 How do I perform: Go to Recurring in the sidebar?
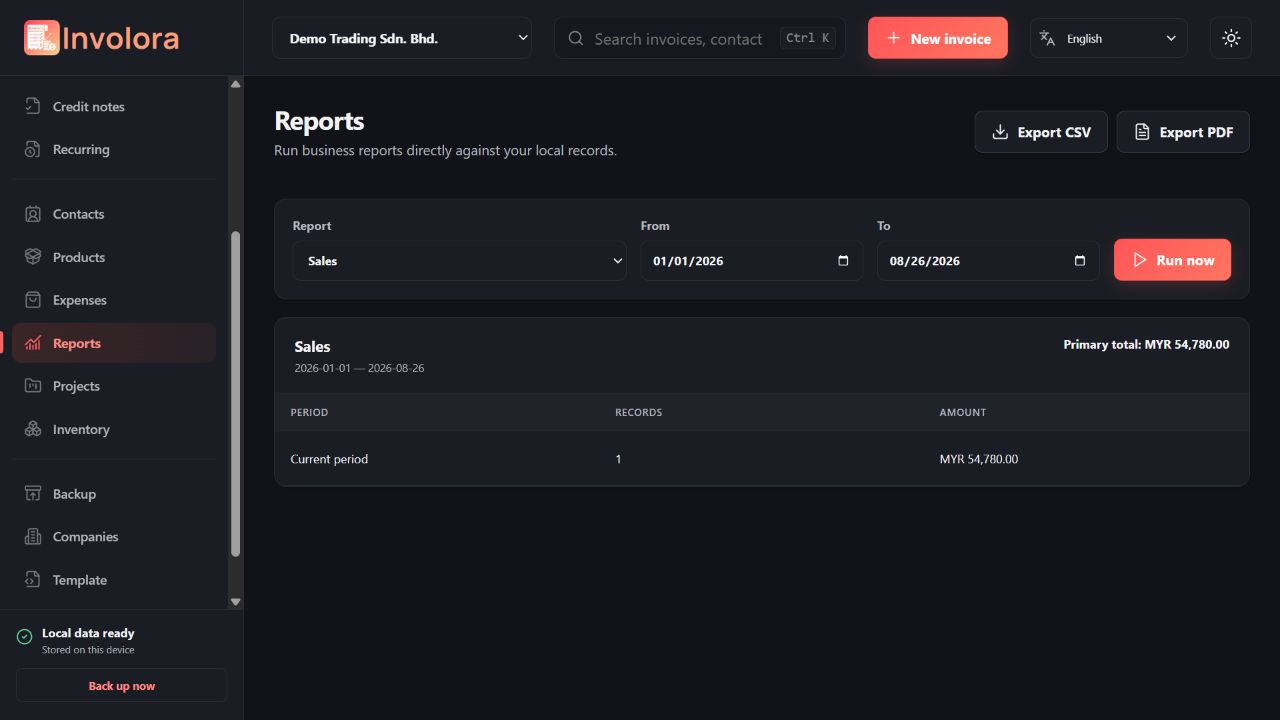114,149
